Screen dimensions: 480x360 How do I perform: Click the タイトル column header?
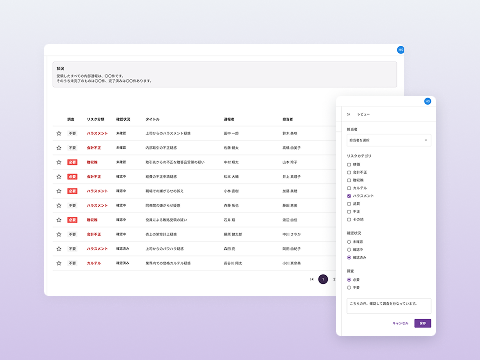point(152,119)
